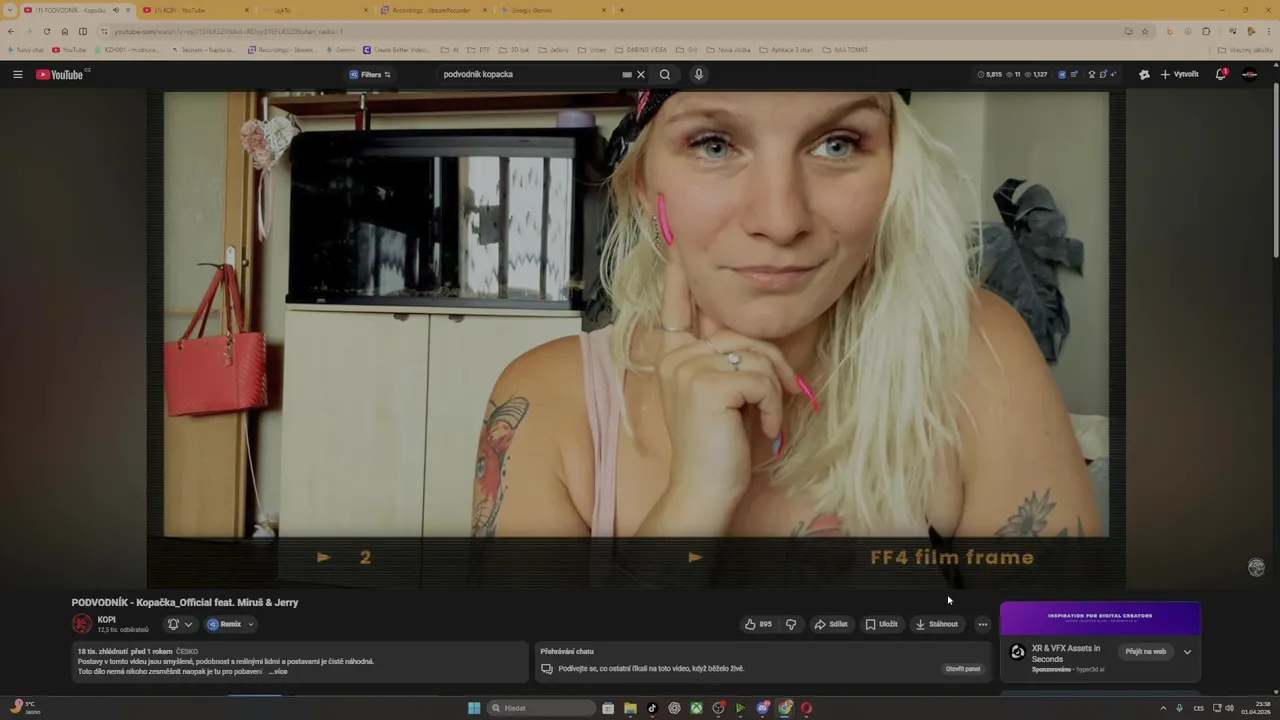Switch to the third browser tab

pyautogui.click(x=315, y=10)
